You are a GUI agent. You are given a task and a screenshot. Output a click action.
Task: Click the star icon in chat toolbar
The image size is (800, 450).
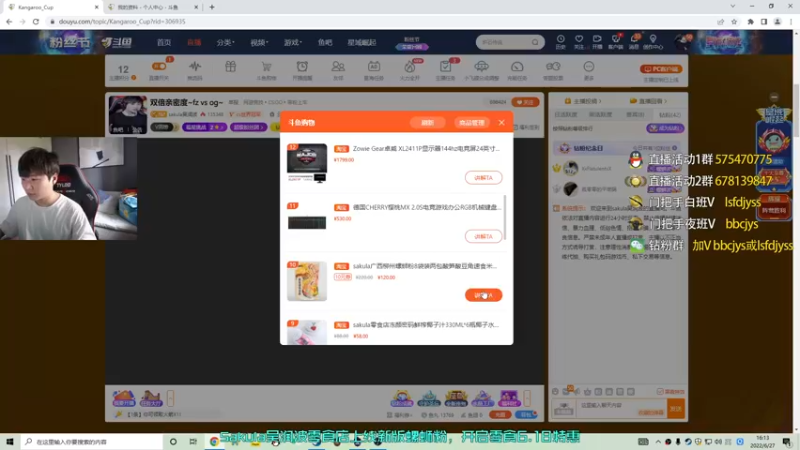[x=587, y=392]
